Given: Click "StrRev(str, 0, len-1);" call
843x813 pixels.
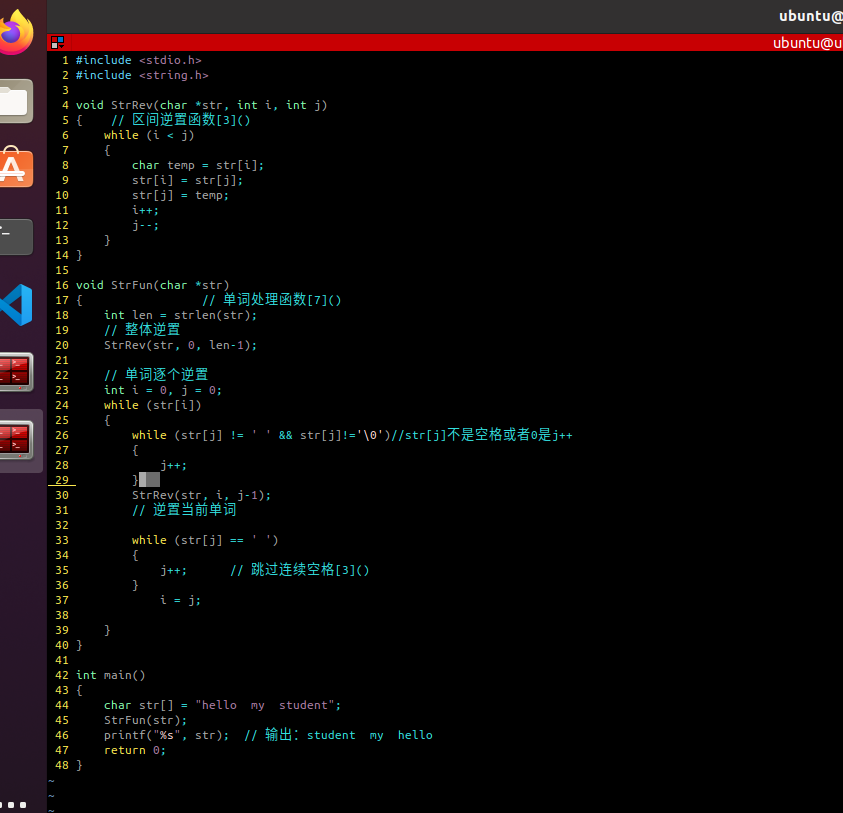Looking at the screenshot, I should pyautogui.click(x=180, y=346).
